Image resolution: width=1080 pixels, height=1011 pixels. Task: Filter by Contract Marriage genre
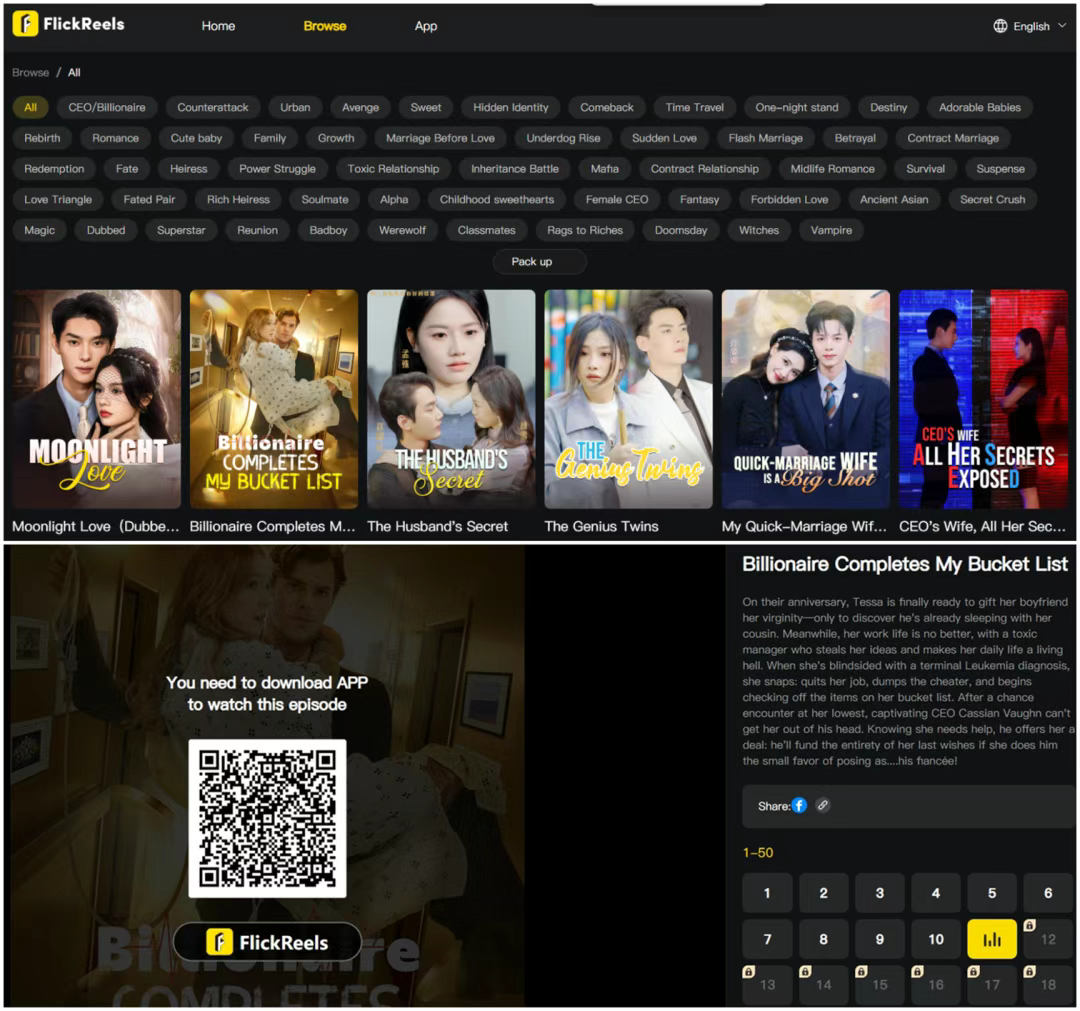[953, 138]
